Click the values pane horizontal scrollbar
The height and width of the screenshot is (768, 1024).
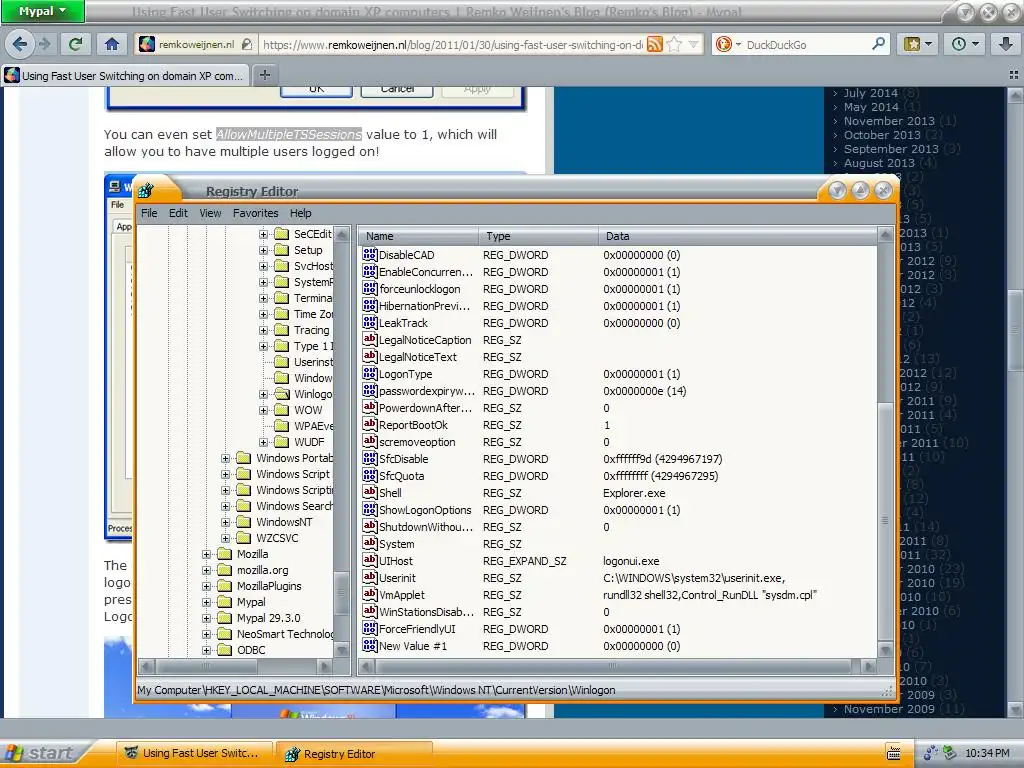coord(618,666)
